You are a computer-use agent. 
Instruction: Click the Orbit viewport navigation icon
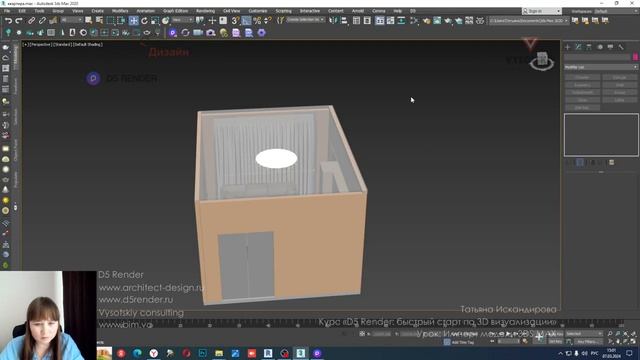(626, 341)
